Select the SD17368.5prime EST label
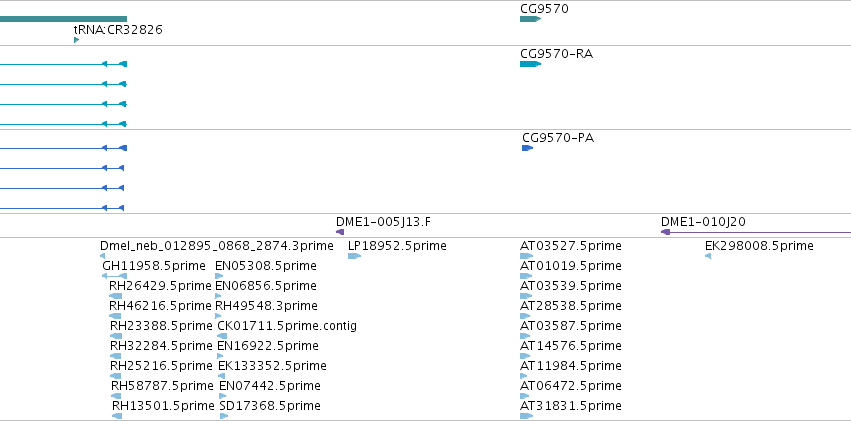The height and width of the screenshot is (421, 851). click(269, 405)
